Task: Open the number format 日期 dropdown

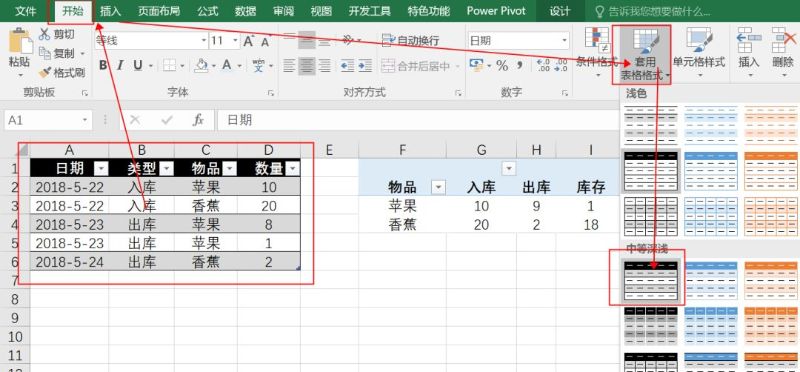Action: (x=565, y=40)
